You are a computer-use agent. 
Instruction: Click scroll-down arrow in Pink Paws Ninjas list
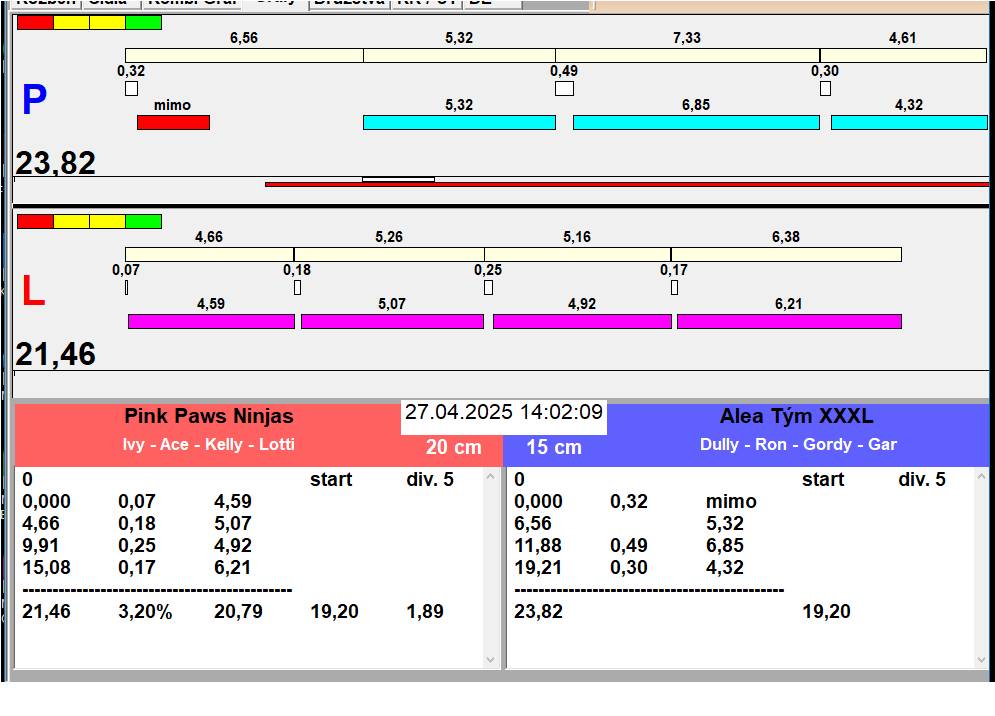pos(490,659)
